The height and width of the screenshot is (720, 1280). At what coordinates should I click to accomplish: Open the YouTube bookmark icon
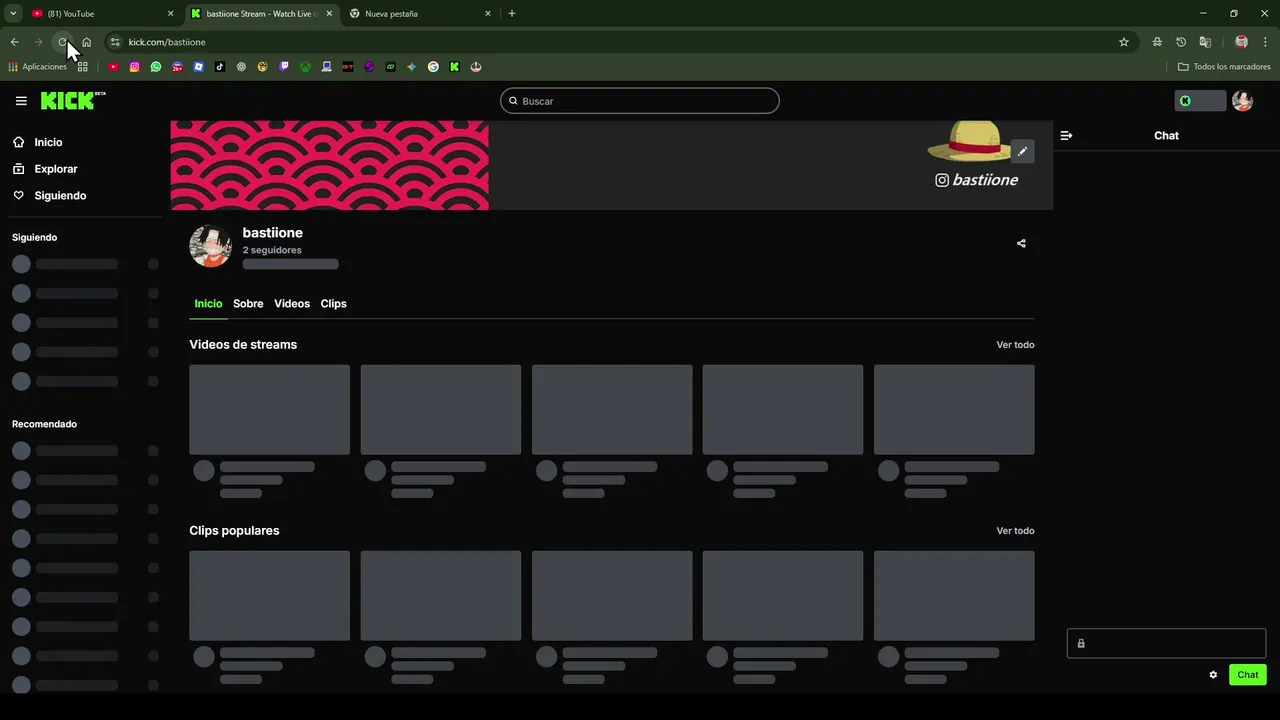(x=113, y=67)
